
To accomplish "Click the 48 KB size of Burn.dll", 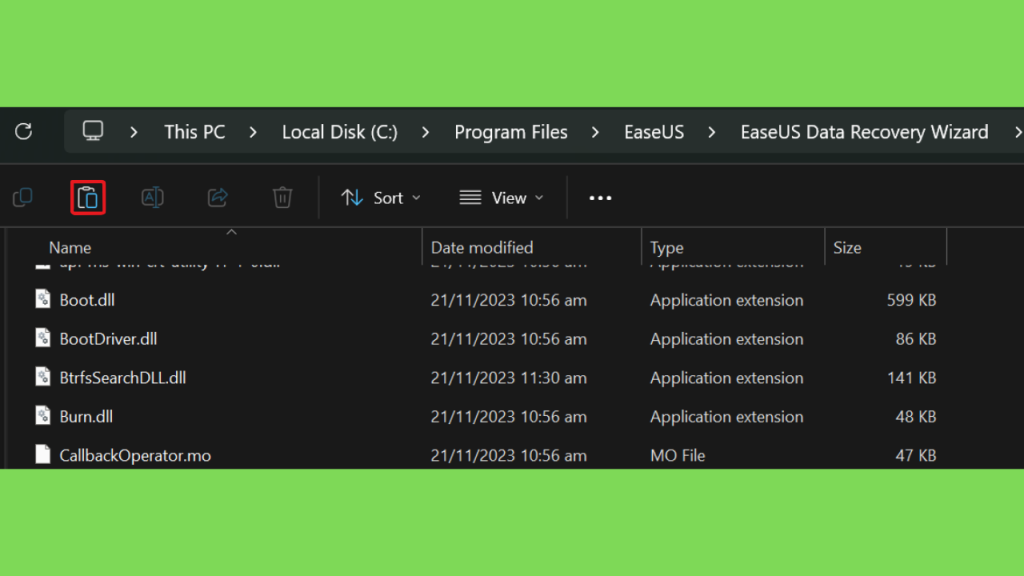I will 916,417.
